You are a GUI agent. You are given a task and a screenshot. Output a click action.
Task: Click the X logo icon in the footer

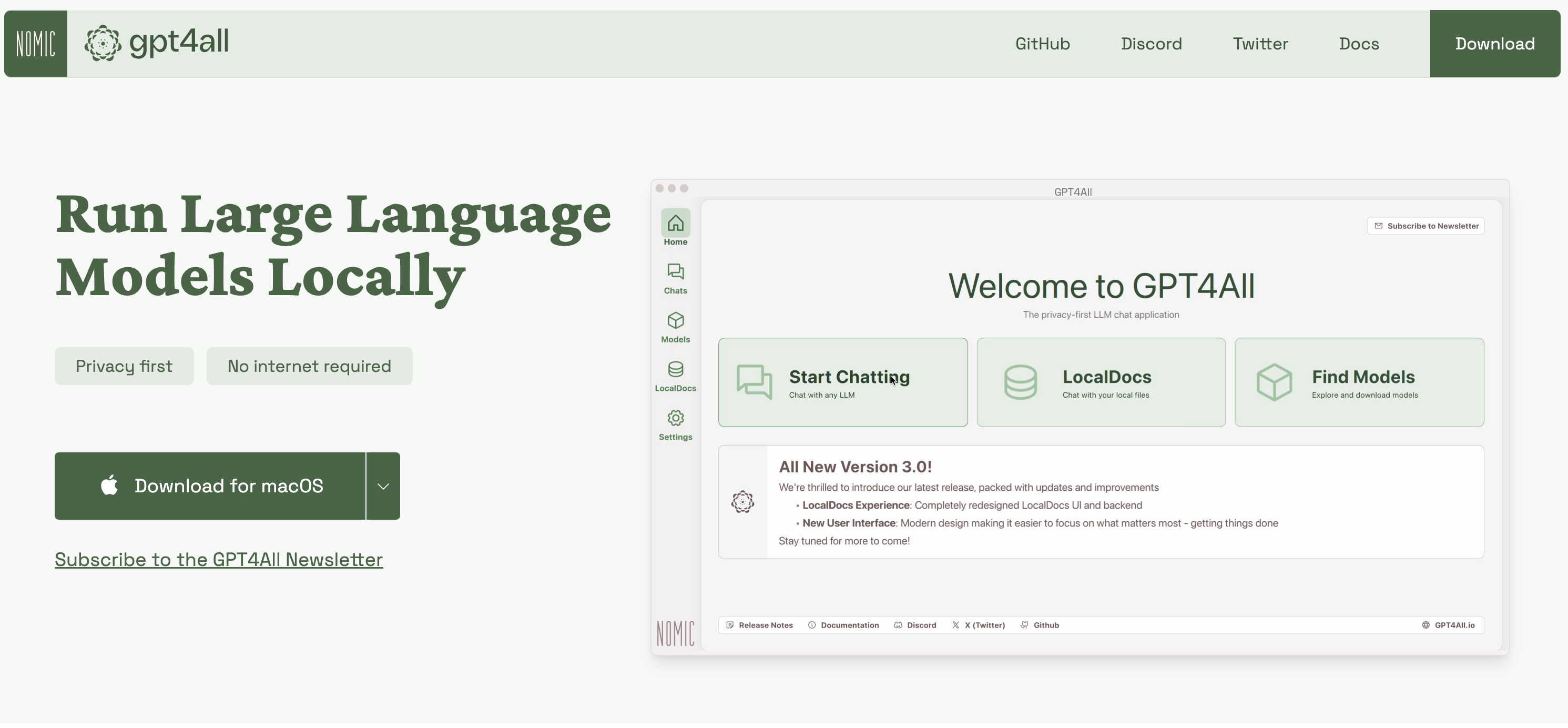point(955,625)
